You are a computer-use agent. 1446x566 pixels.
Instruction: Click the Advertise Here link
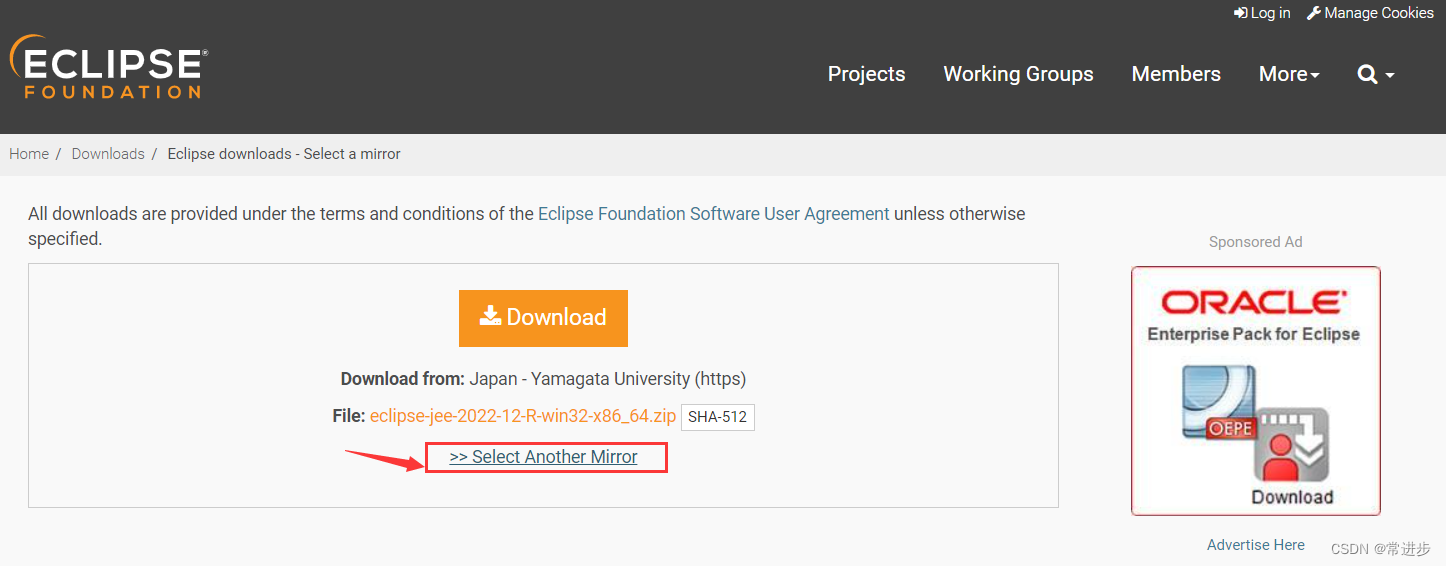(x=1255, y=545)
